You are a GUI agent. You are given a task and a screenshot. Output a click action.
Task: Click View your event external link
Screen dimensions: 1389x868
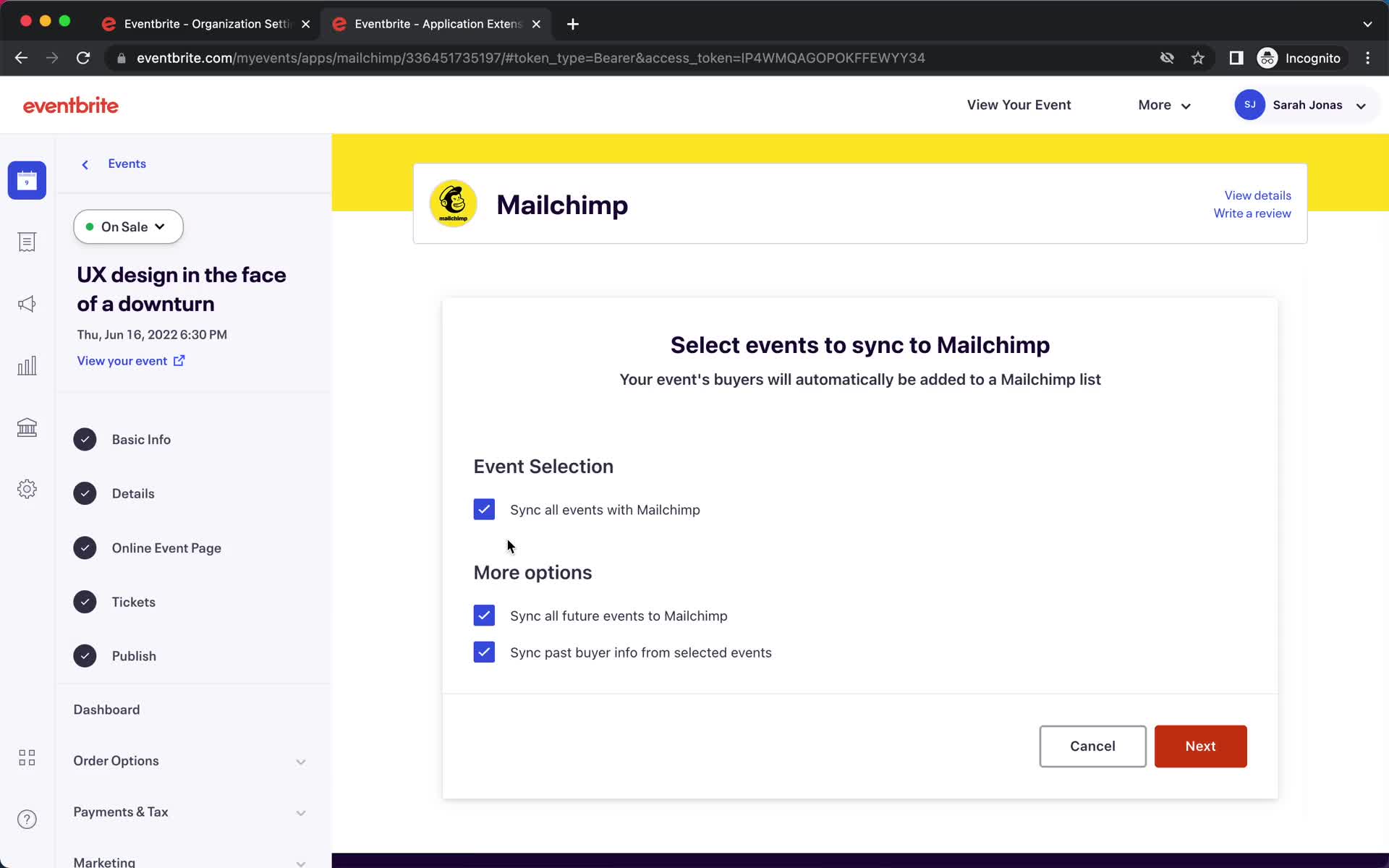pyautogui.click(x=130, y=360)
